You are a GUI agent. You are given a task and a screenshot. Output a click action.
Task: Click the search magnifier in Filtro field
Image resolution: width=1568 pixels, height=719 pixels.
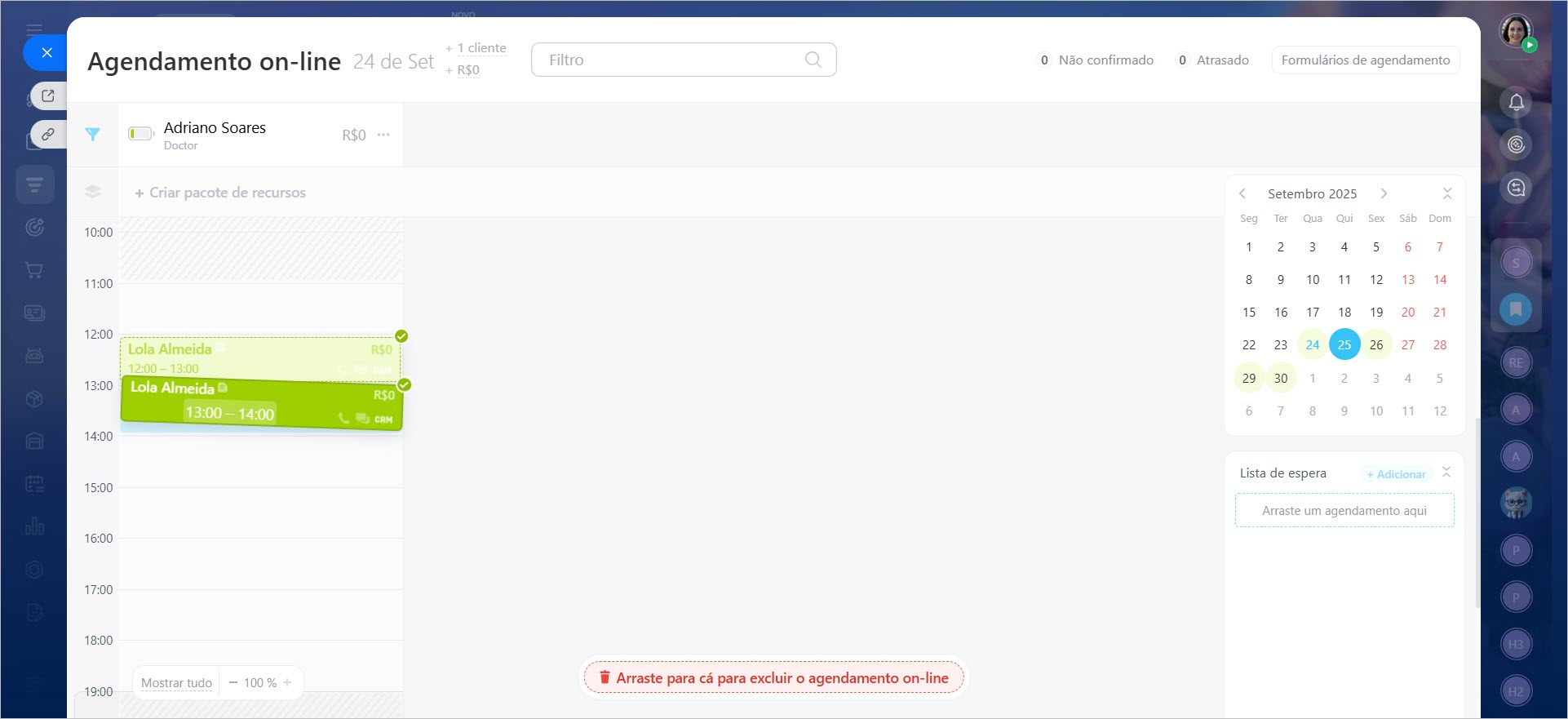pyautogui.click(x=813, y=60)
